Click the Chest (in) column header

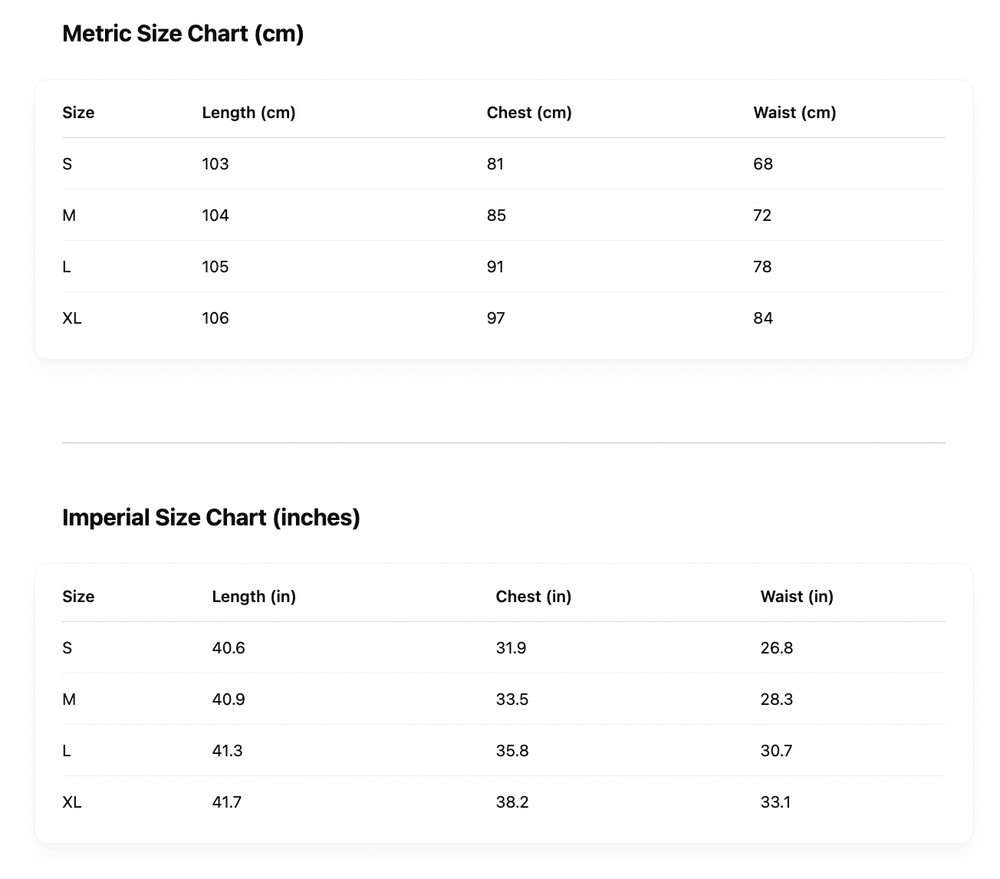tap(533, 597)
